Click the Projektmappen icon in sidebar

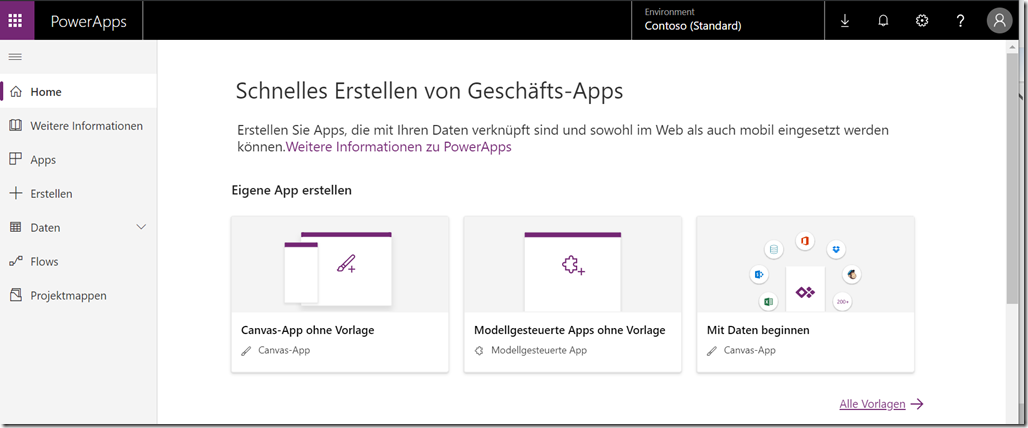click(16, 296)
